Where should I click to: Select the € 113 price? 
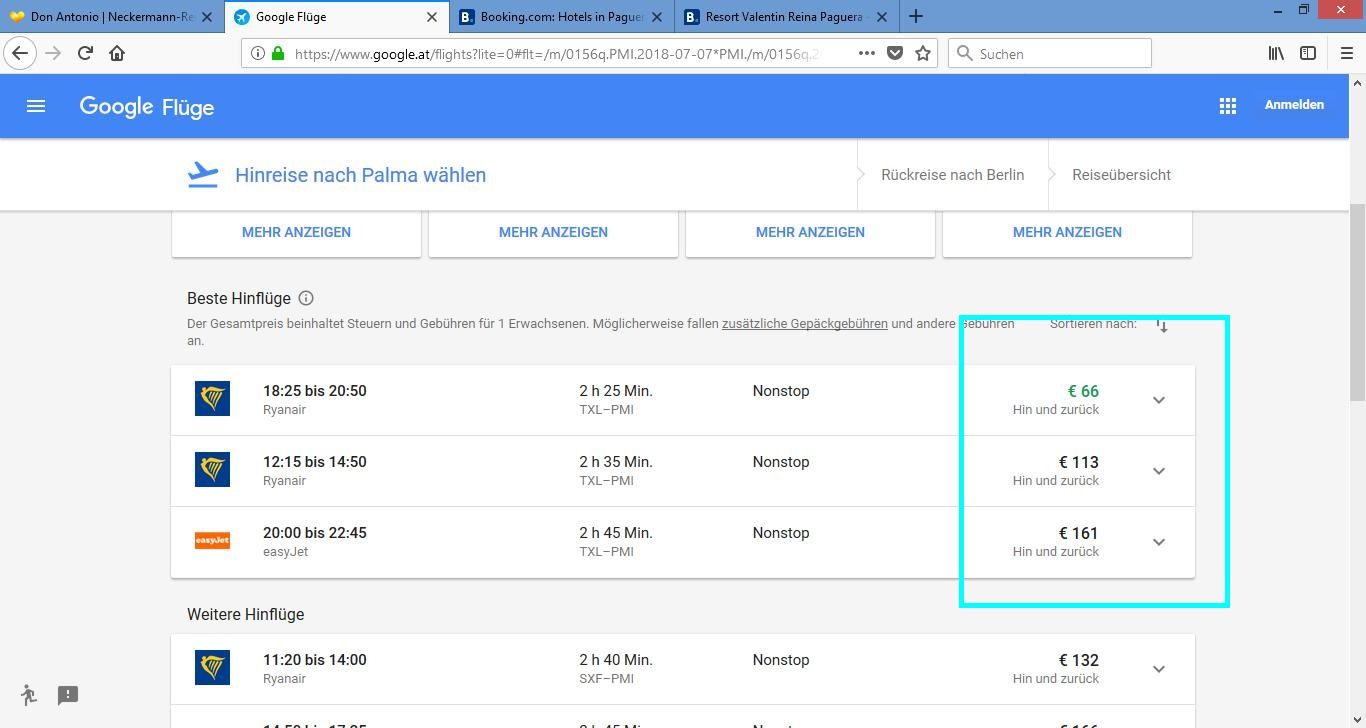1079,462
